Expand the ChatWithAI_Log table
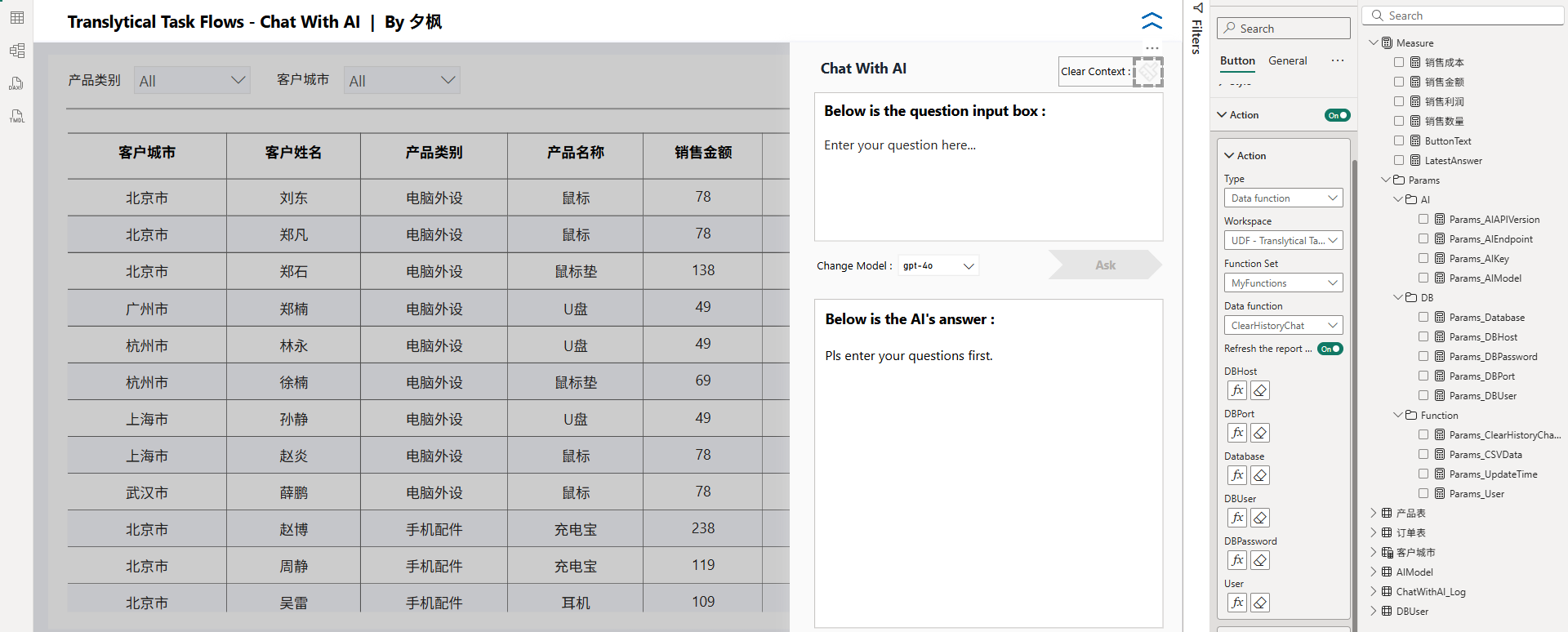This screenshot has height=632, width=1568. [x=1374, y=591]
